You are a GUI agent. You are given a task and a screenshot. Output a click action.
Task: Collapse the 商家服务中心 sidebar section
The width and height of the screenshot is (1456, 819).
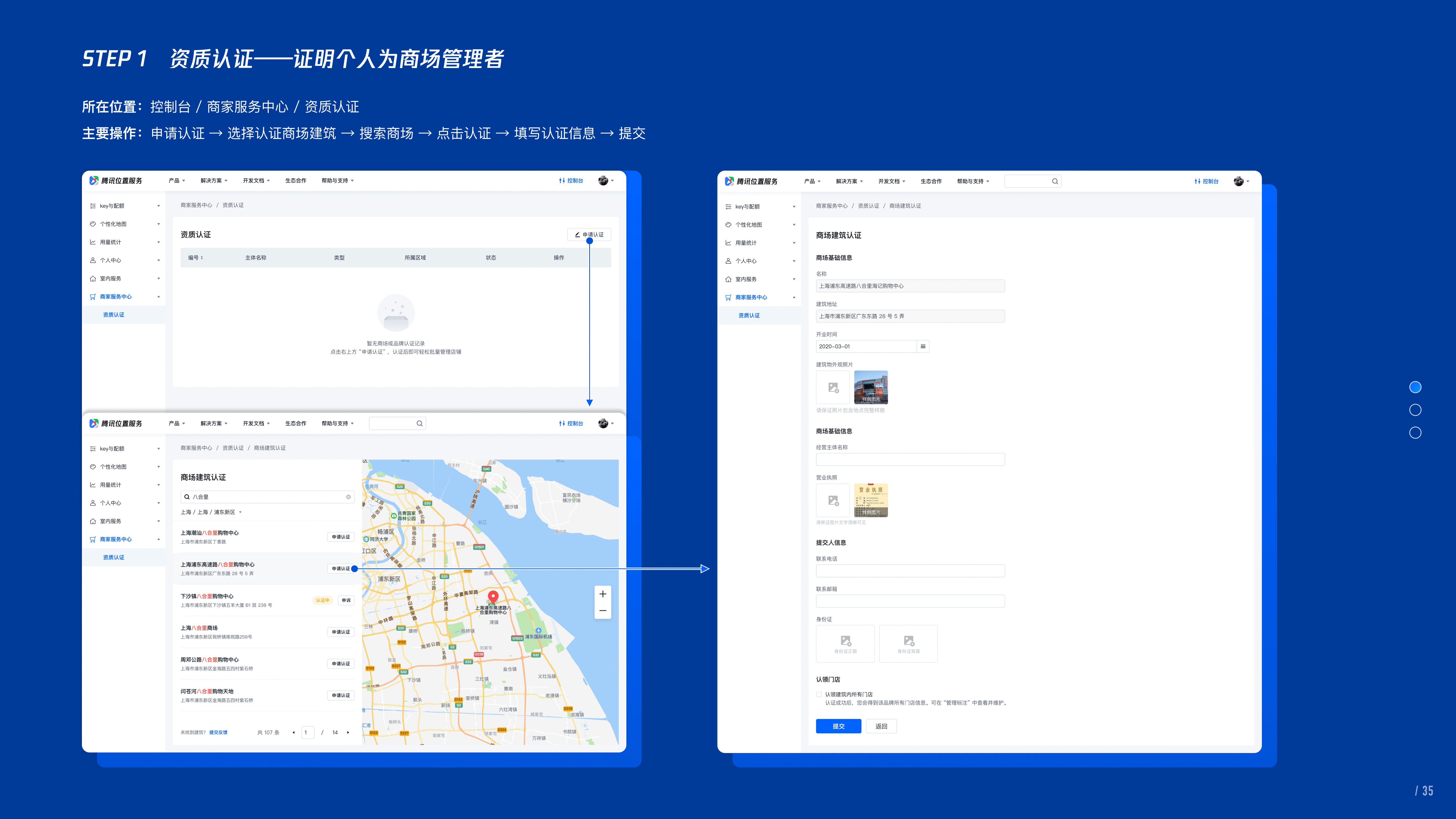click(x=159, y=297)
